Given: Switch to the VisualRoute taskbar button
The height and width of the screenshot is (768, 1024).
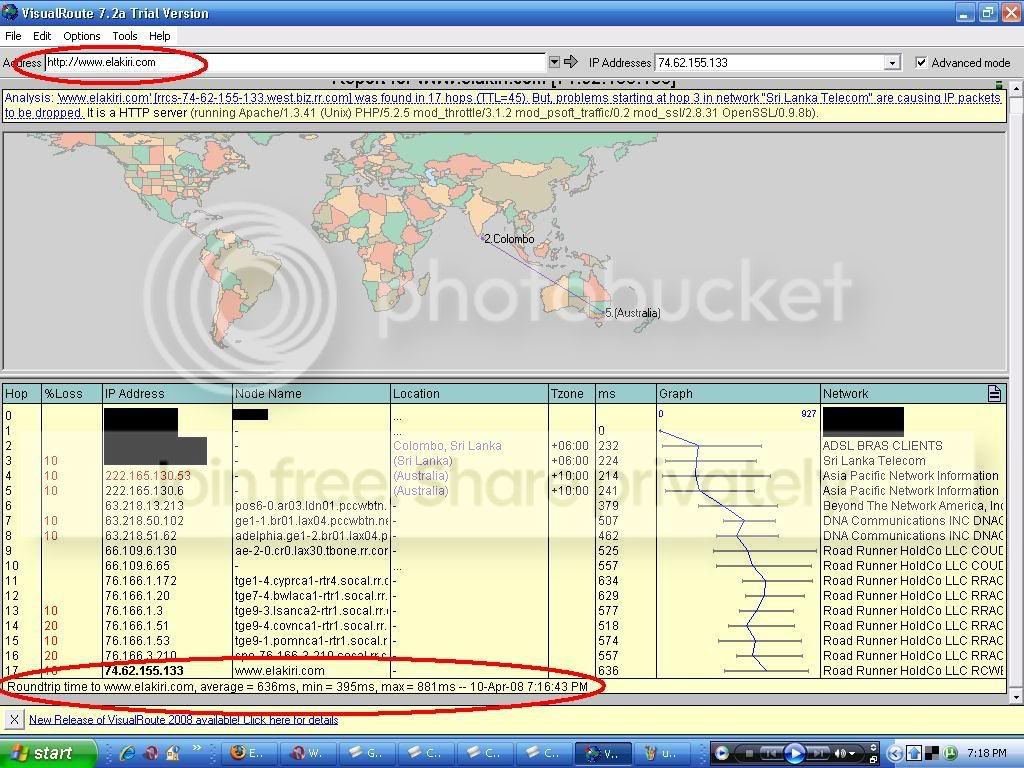Looking at the screenshot, I should click(603, 753).
